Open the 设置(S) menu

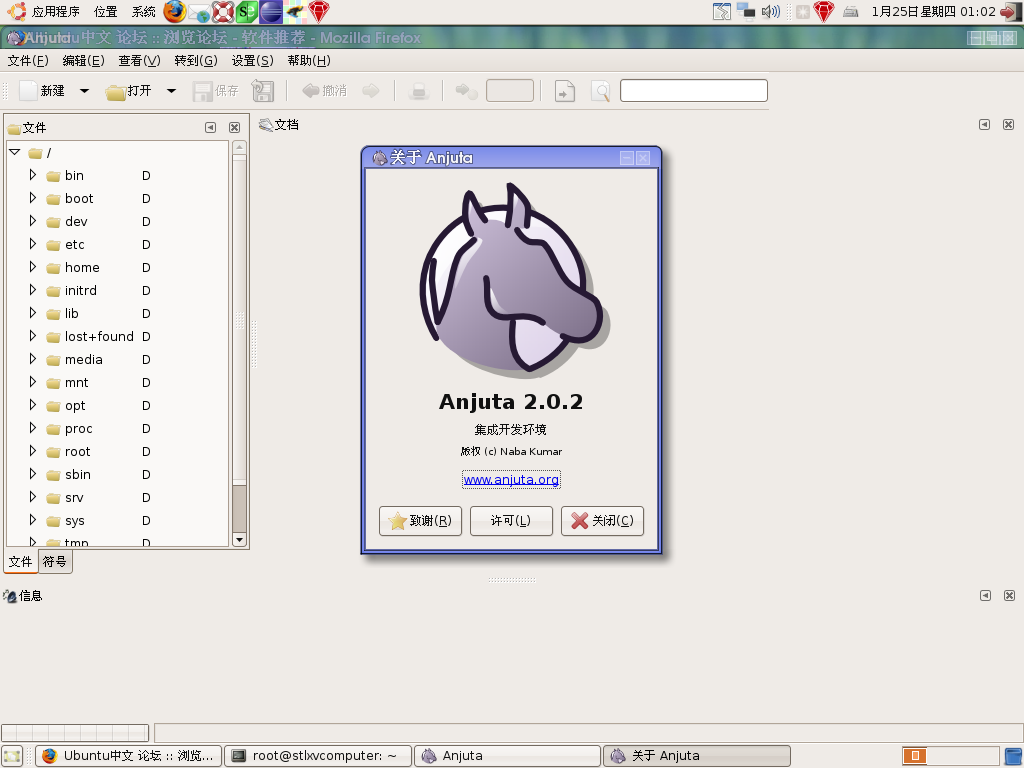tap(252, 61)
